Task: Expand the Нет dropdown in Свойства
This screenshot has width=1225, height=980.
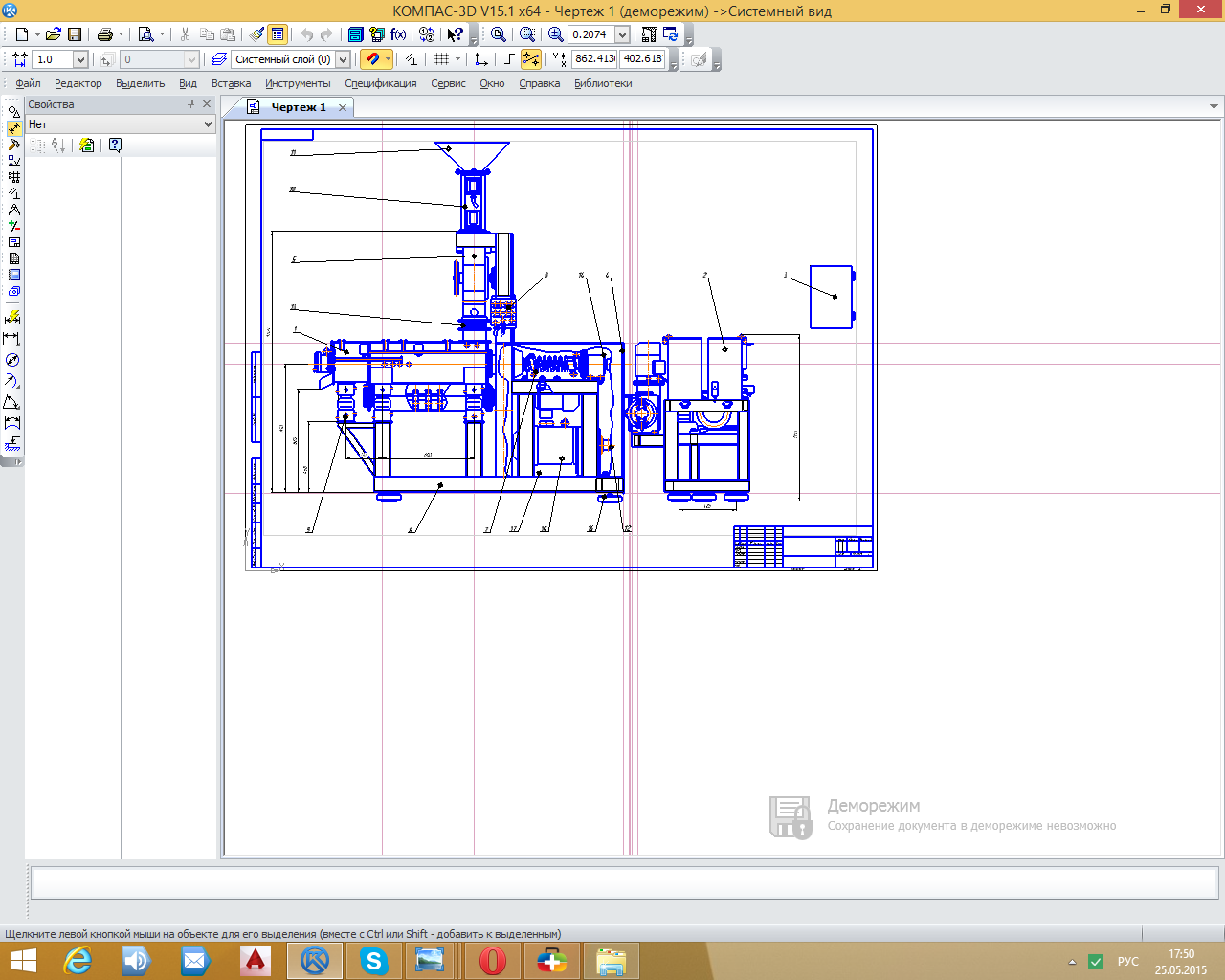Action: [x=208, y=124]
